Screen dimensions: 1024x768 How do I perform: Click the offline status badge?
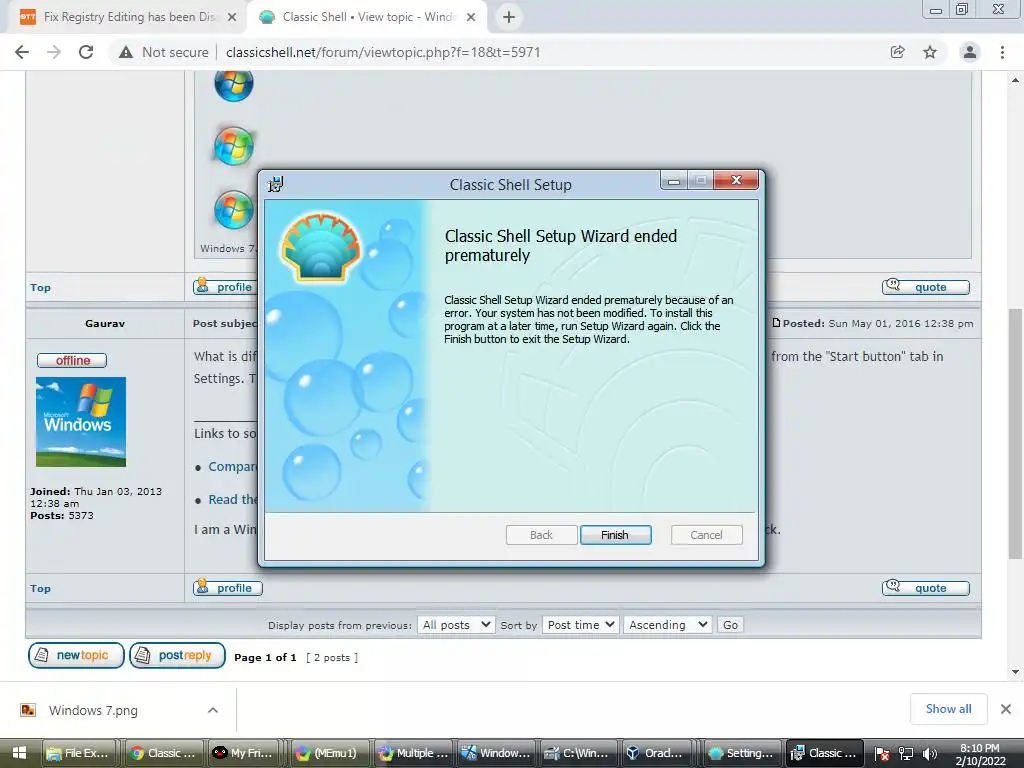(72, 360)
